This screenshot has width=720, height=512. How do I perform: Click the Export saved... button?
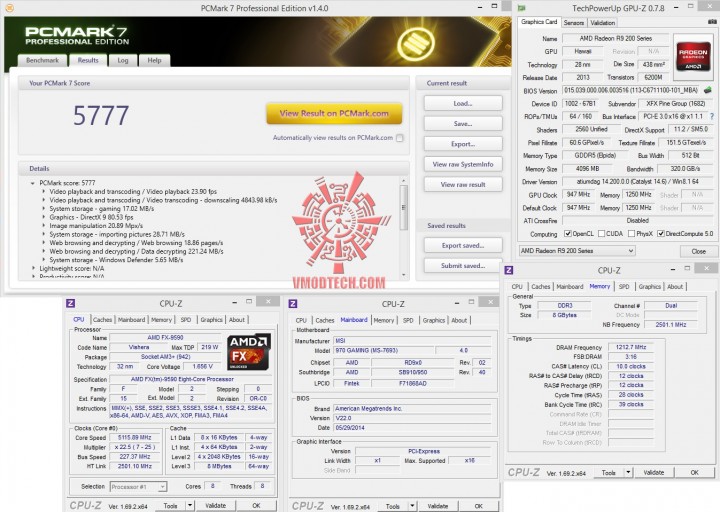463,245
